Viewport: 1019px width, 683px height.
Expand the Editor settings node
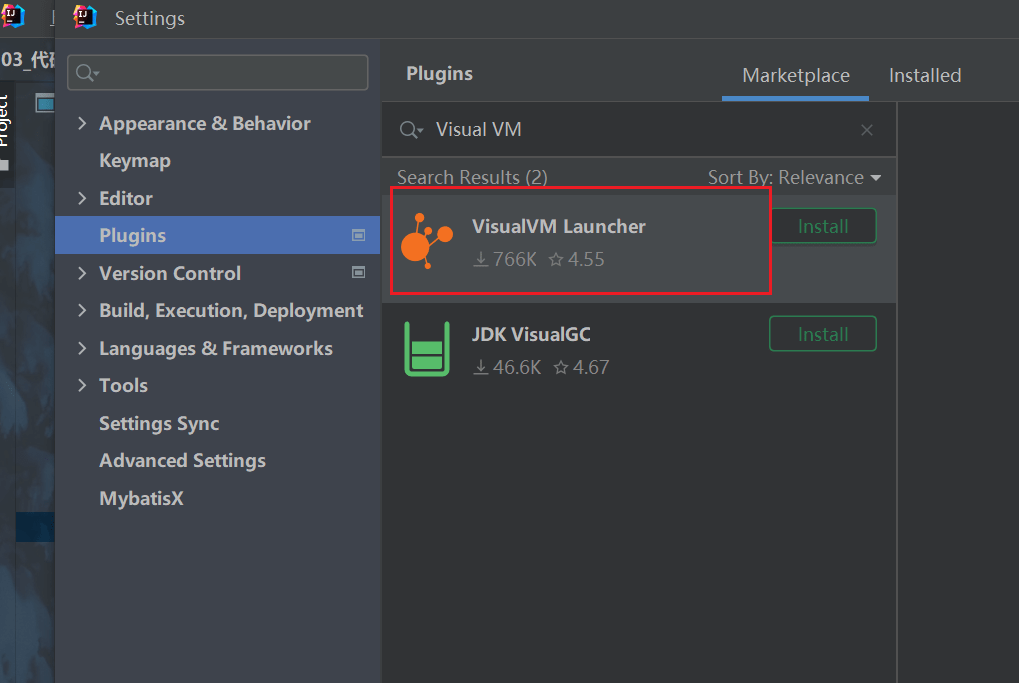[x=82, y=198]
